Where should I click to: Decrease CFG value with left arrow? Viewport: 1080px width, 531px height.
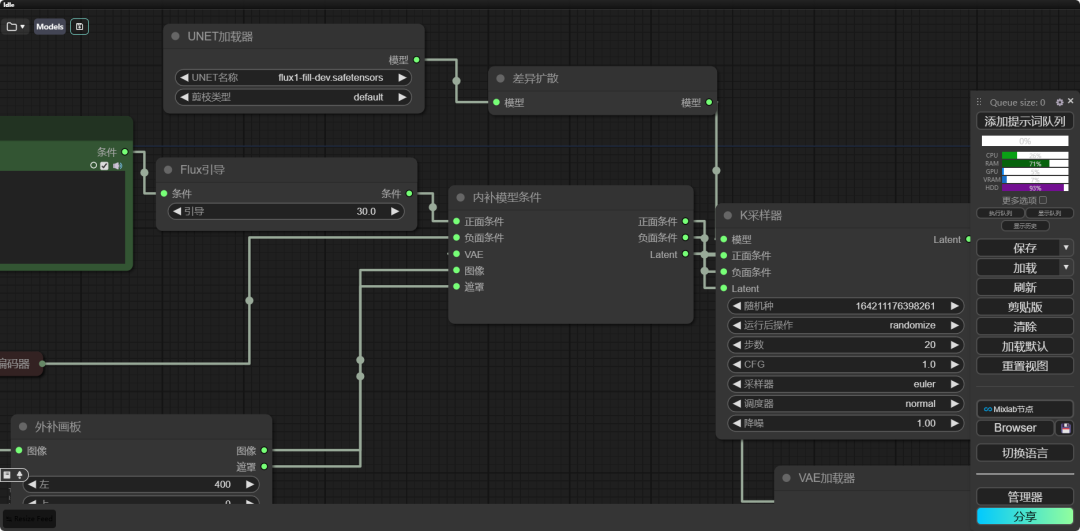pos(736,364)
